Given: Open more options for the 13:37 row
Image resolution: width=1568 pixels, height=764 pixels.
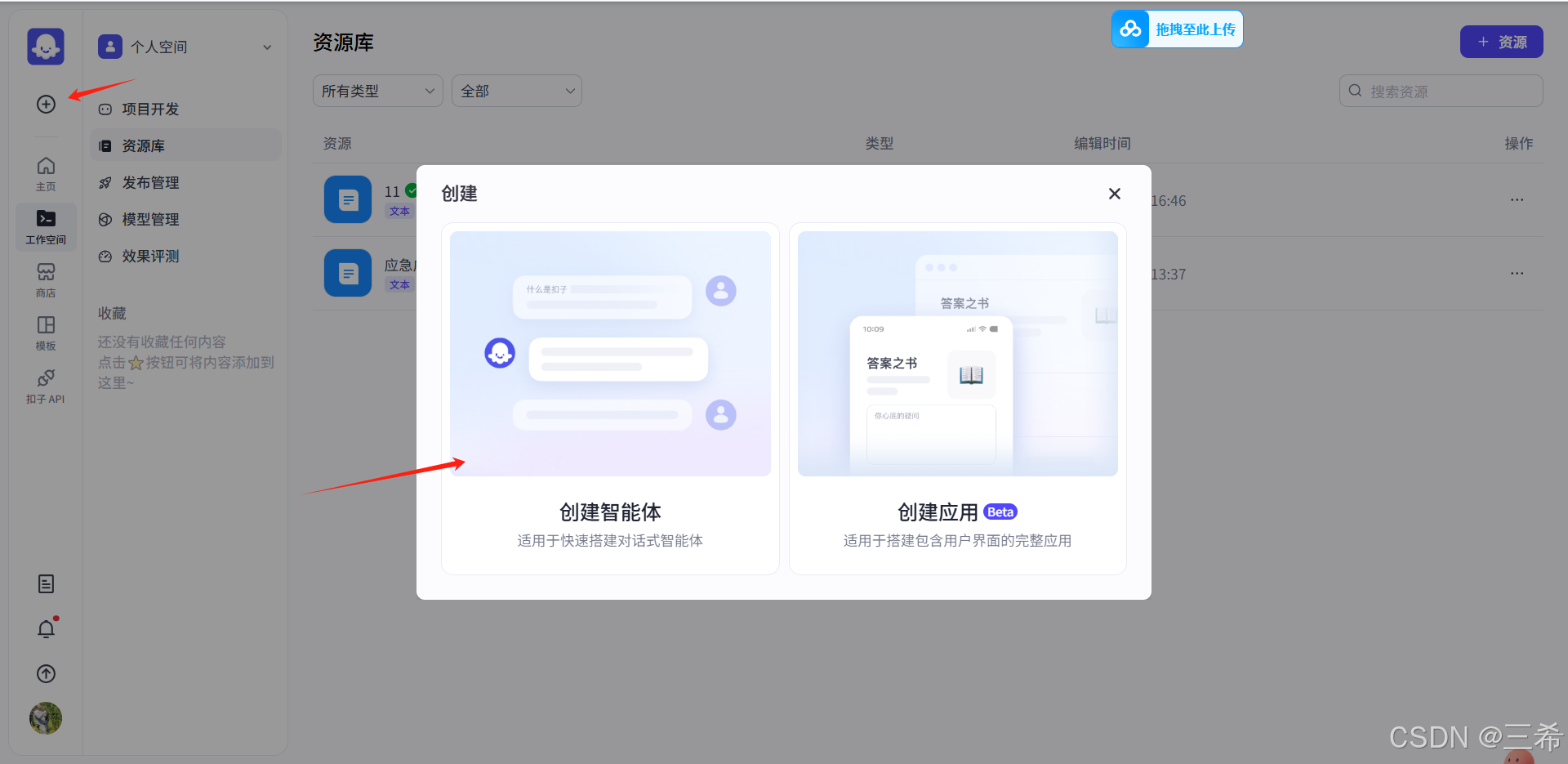Looking at the screenshot, I should pyautogui.click(x=1517, y=274).
